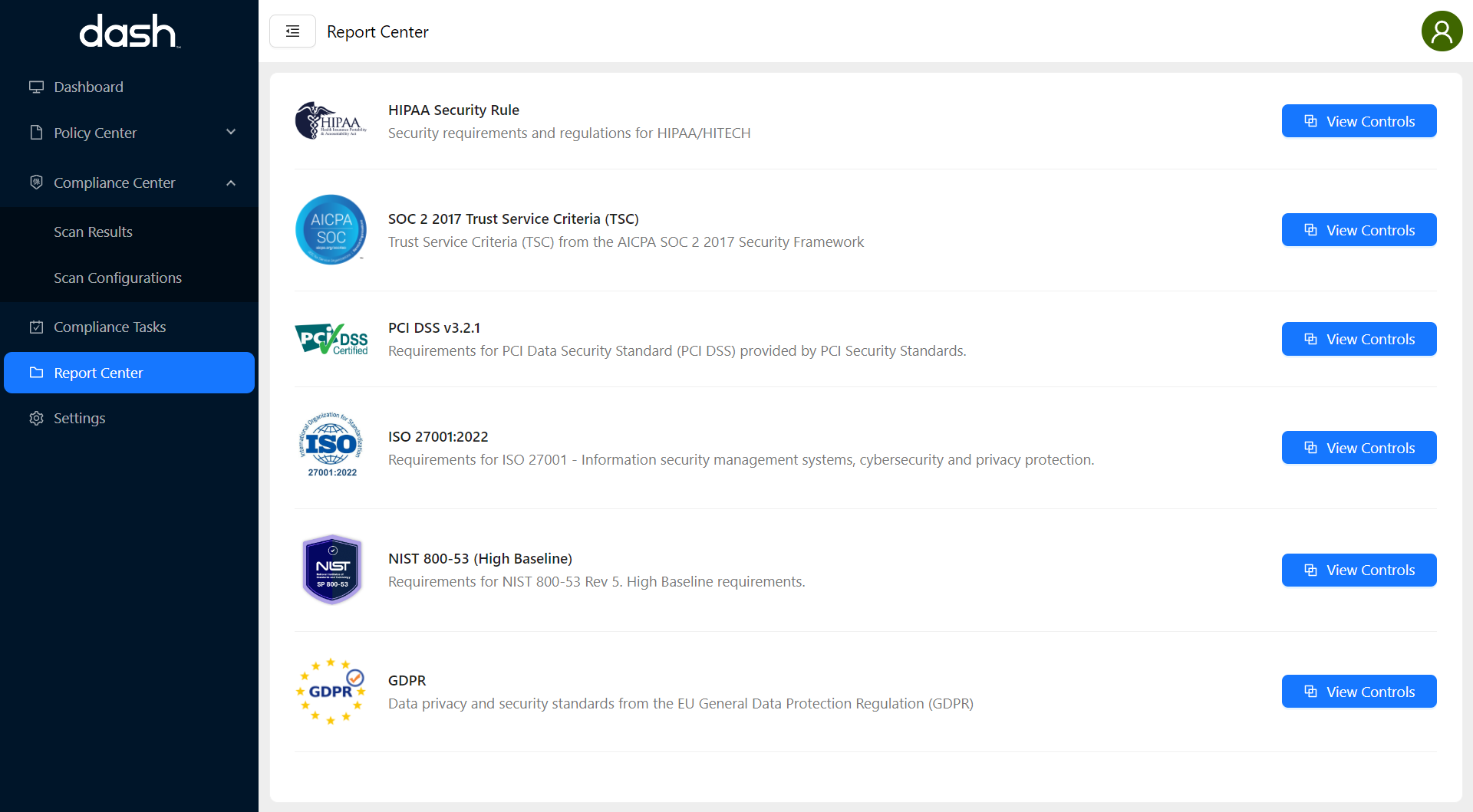Select the SOC 2 2017 Trust Service Criteria title
1473x812 pixels.
pos(512,219)
